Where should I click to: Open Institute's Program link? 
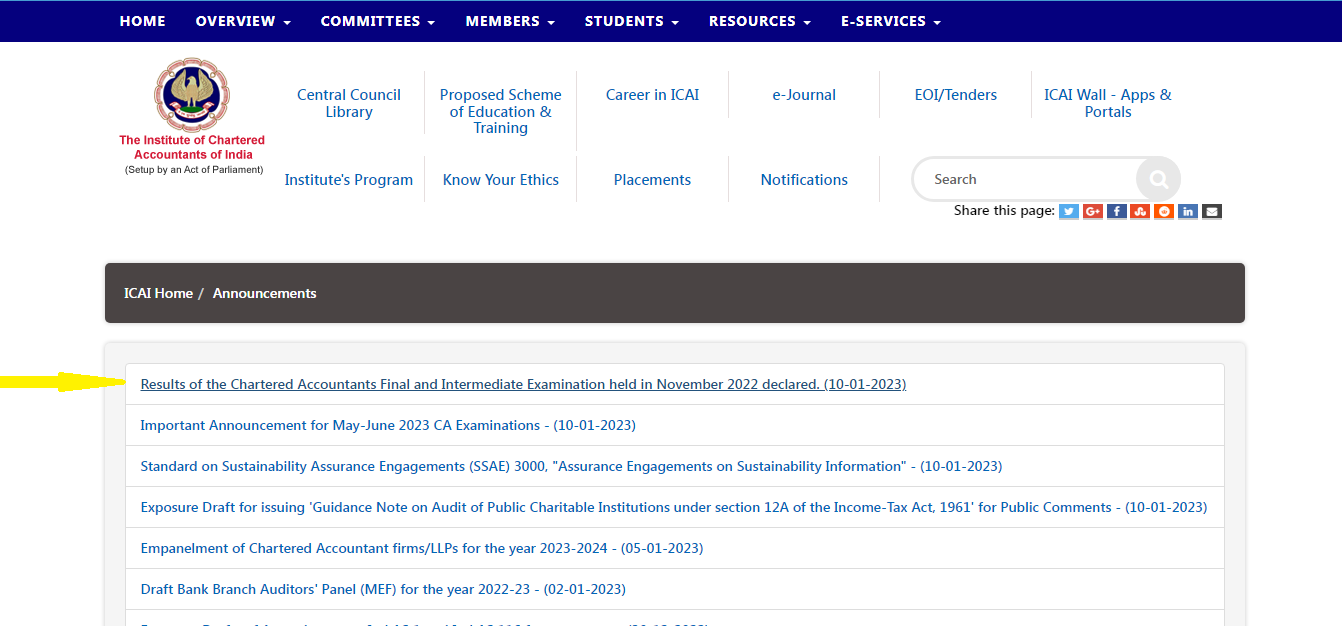pos(349,180)
